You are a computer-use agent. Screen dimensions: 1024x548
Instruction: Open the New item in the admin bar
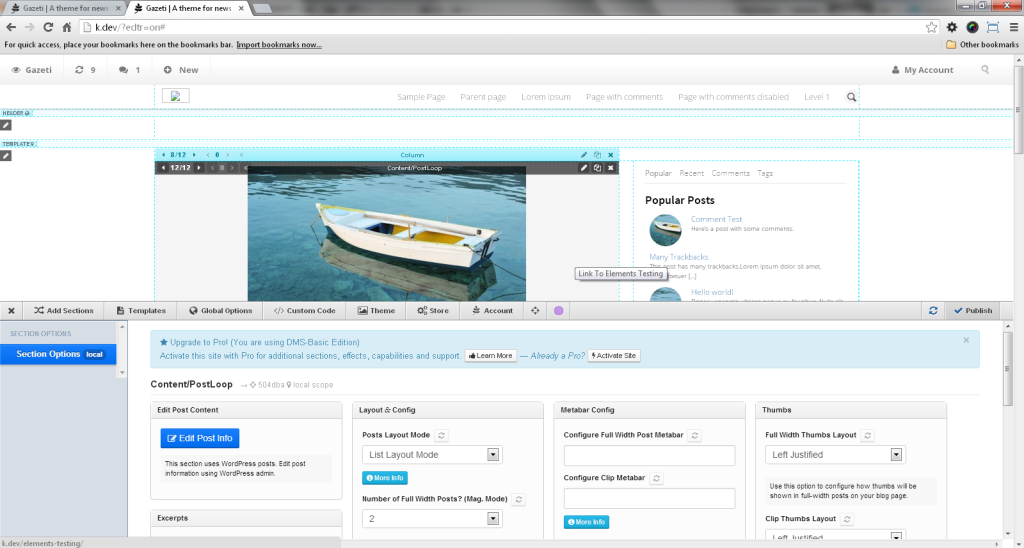click(181, 70)
